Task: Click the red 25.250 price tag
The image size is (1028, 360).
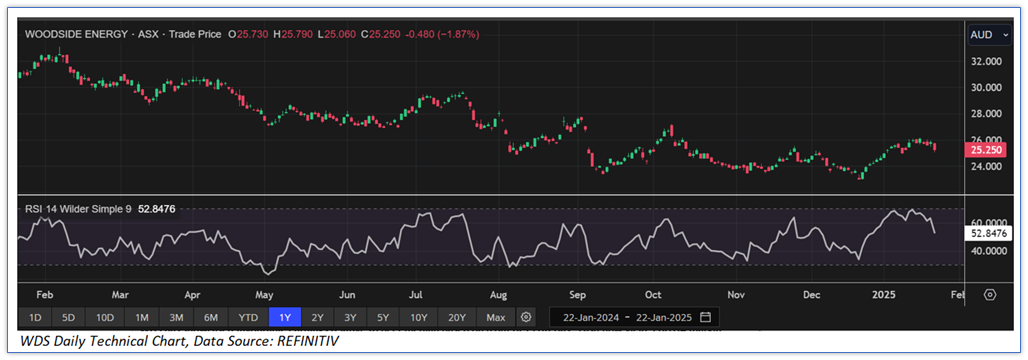Action: [987, 150]
